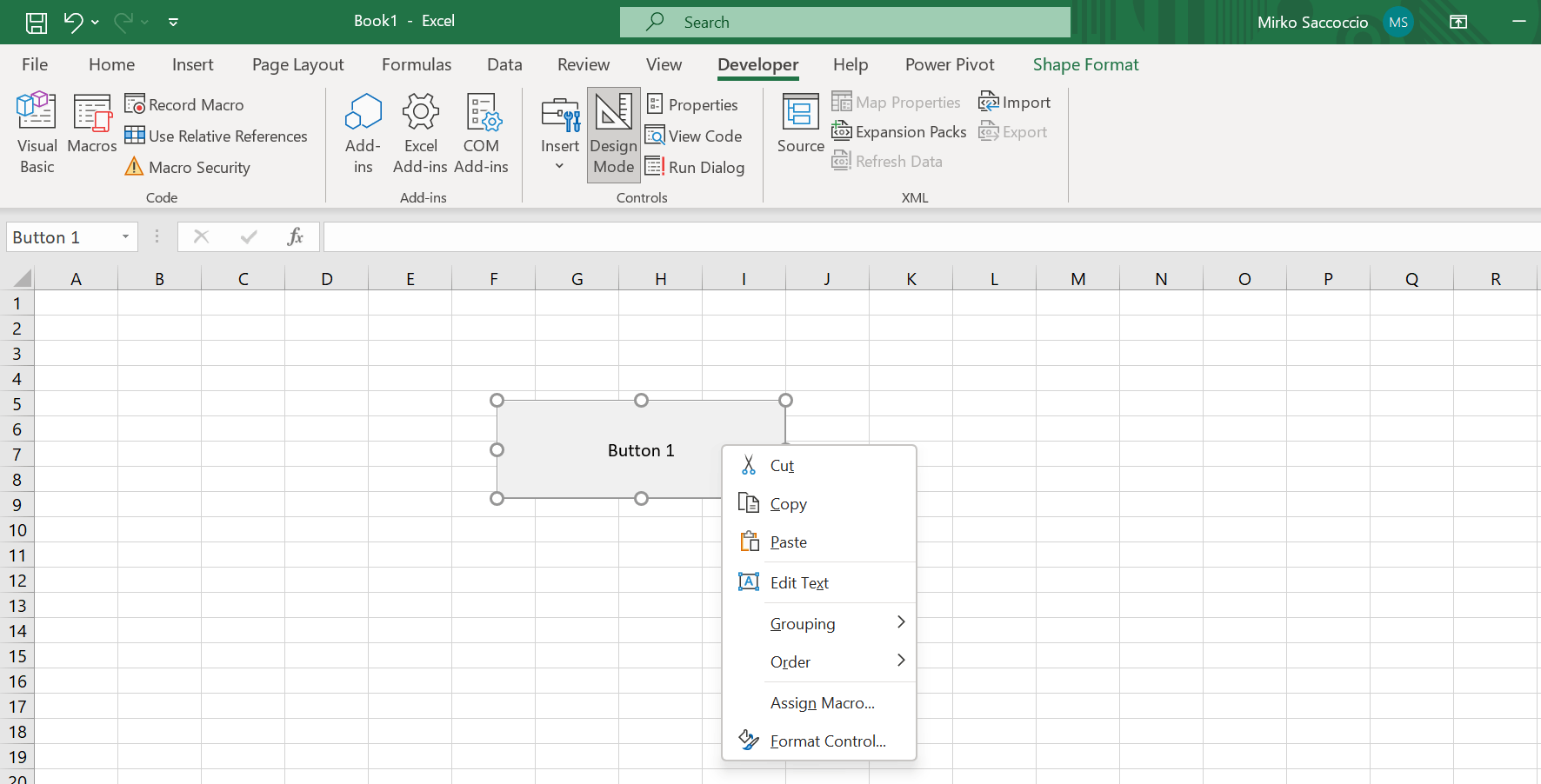The image size is (1541, 784).
Task: Open Format Control from context menu
Action: point(819,741)
